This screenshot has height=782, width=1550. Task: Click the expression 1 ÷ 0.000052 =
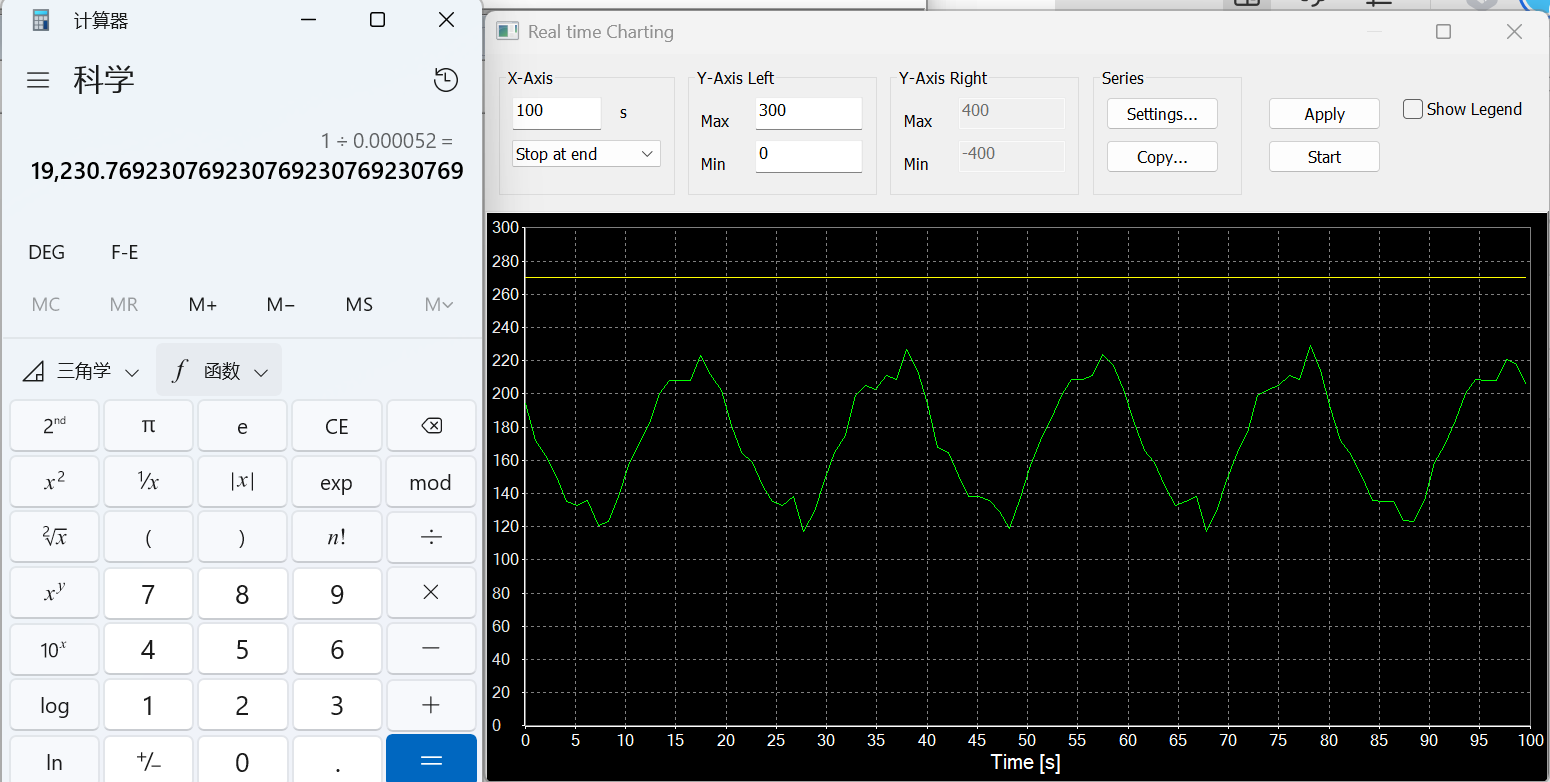click(x=387, y=141)
